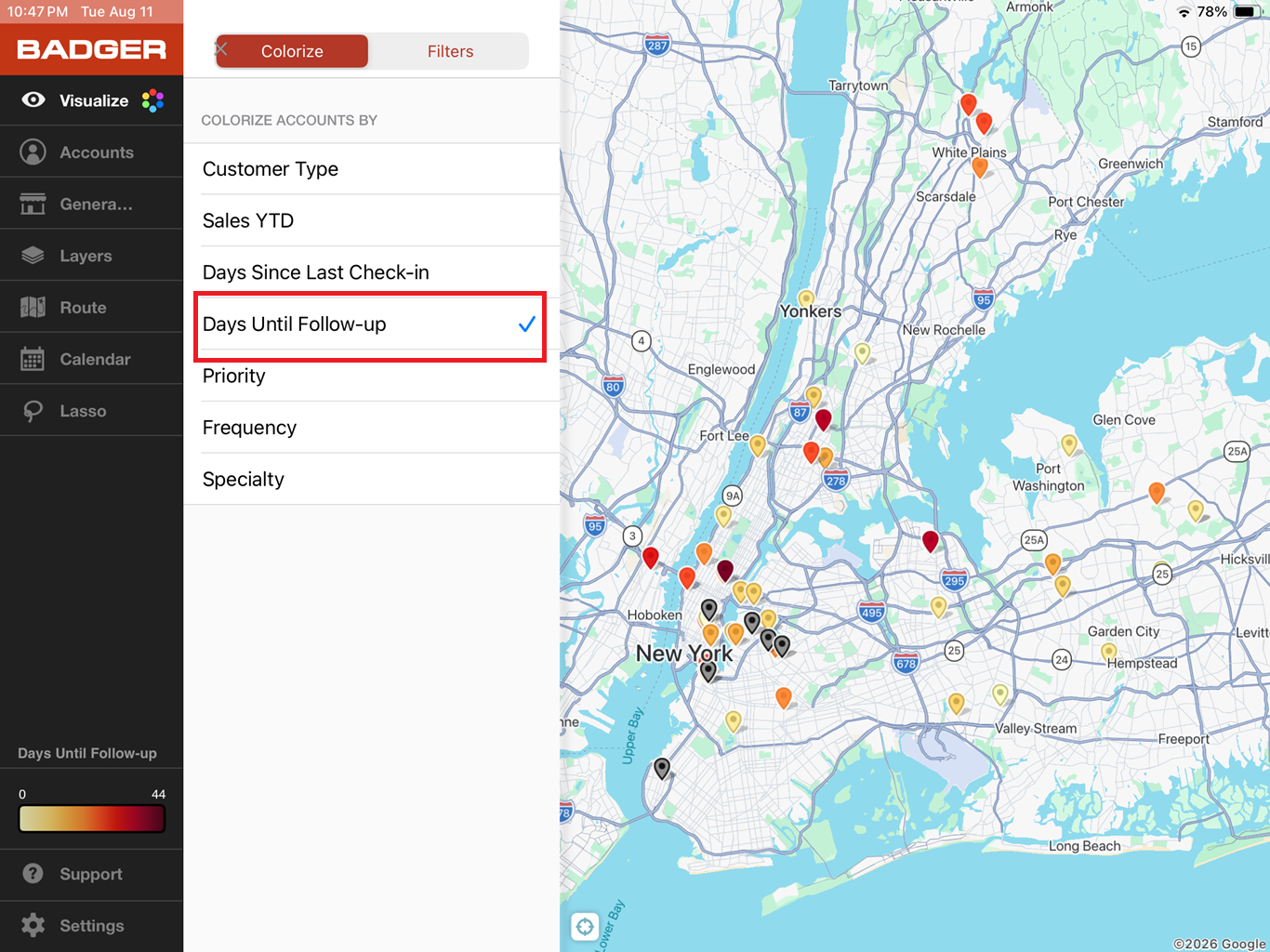Open Layers from the sidebar

[91, 256]
